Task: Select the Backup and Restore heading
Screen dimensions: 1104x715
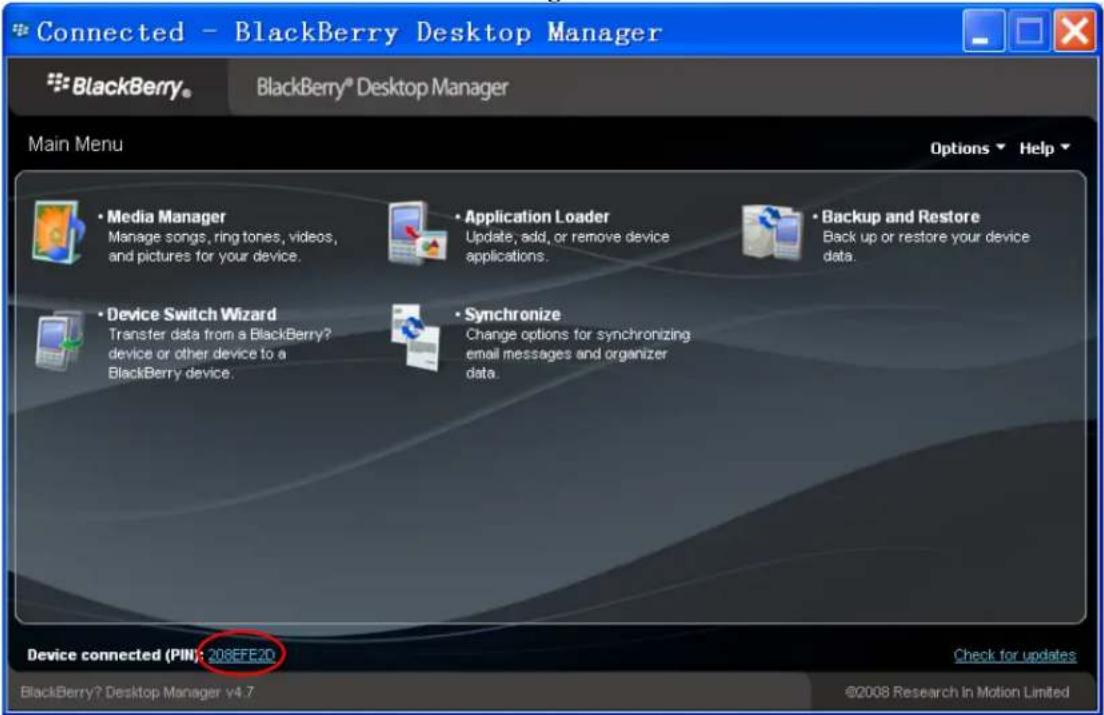Action: [901, 217]
